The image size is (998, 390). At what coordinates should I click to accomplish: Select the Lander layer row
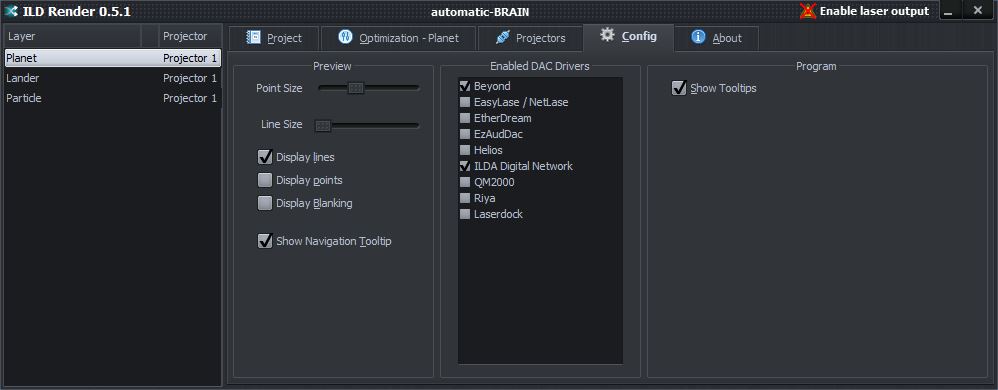113,78
